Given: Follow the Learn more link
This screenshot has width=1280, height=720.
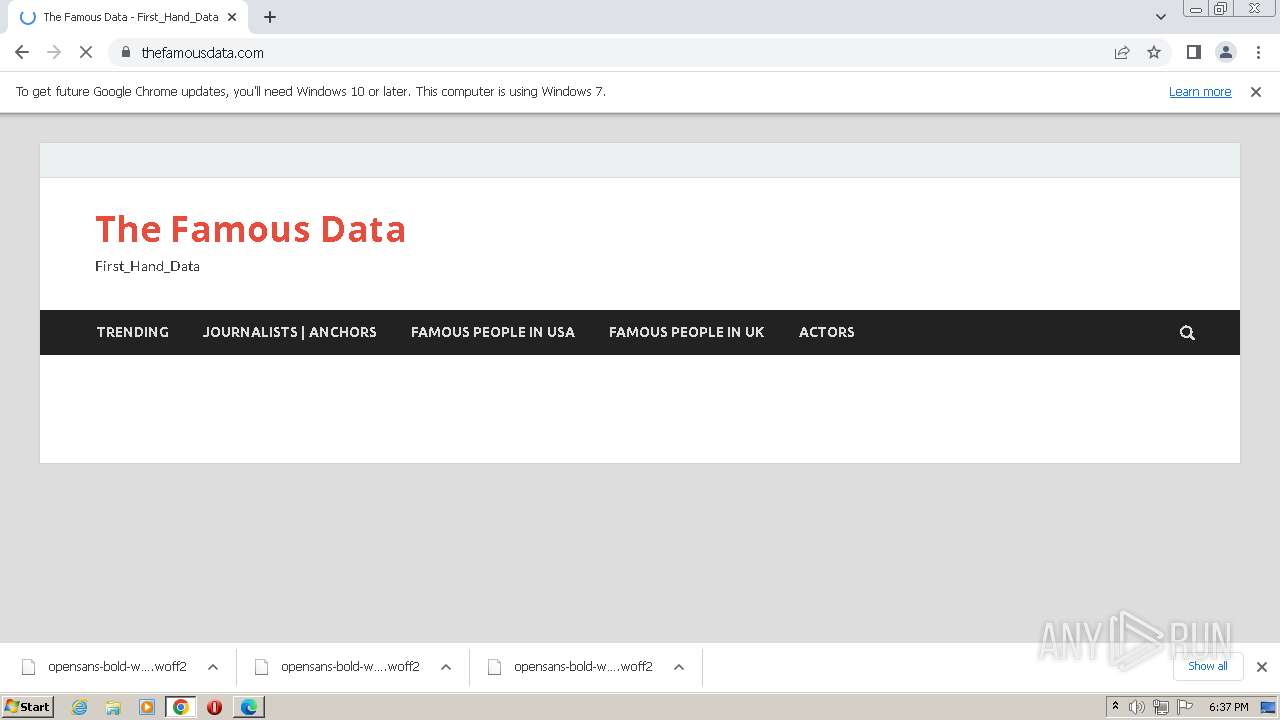Looking at the screenshot, I should (1200, 92).
